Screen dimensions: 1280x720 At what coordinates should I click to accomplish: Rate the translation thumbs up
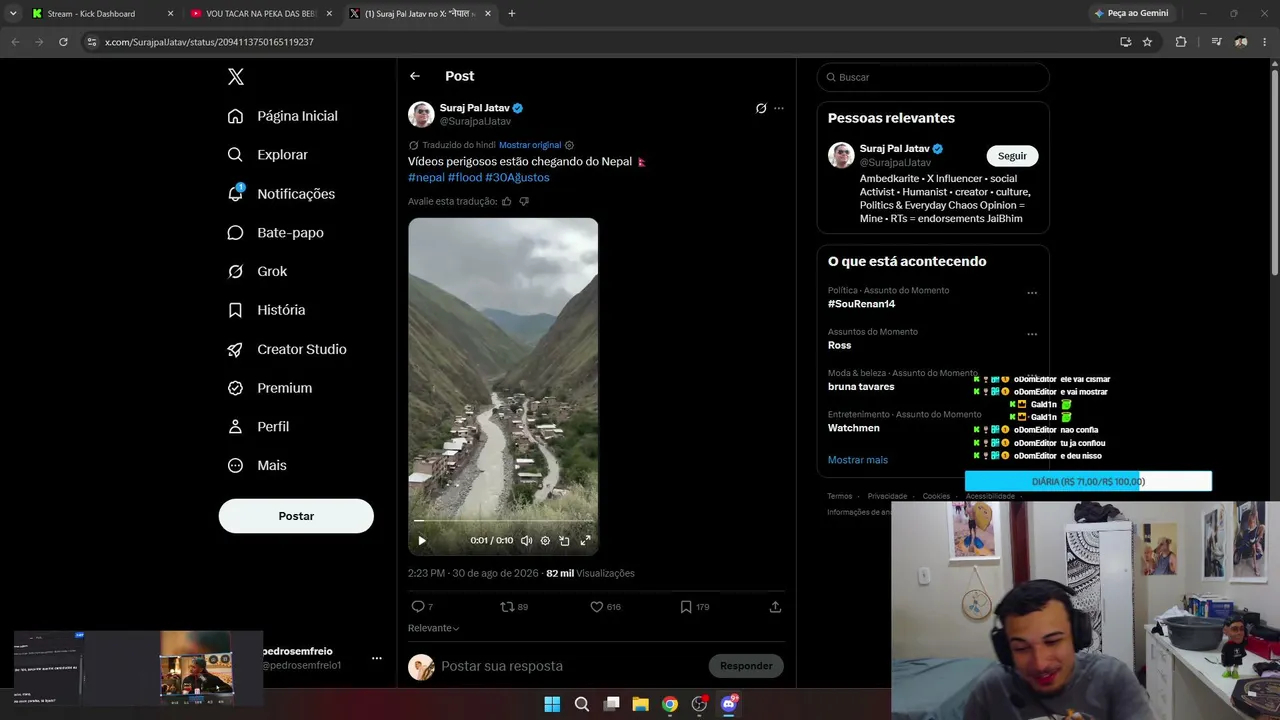click(507, 201)
